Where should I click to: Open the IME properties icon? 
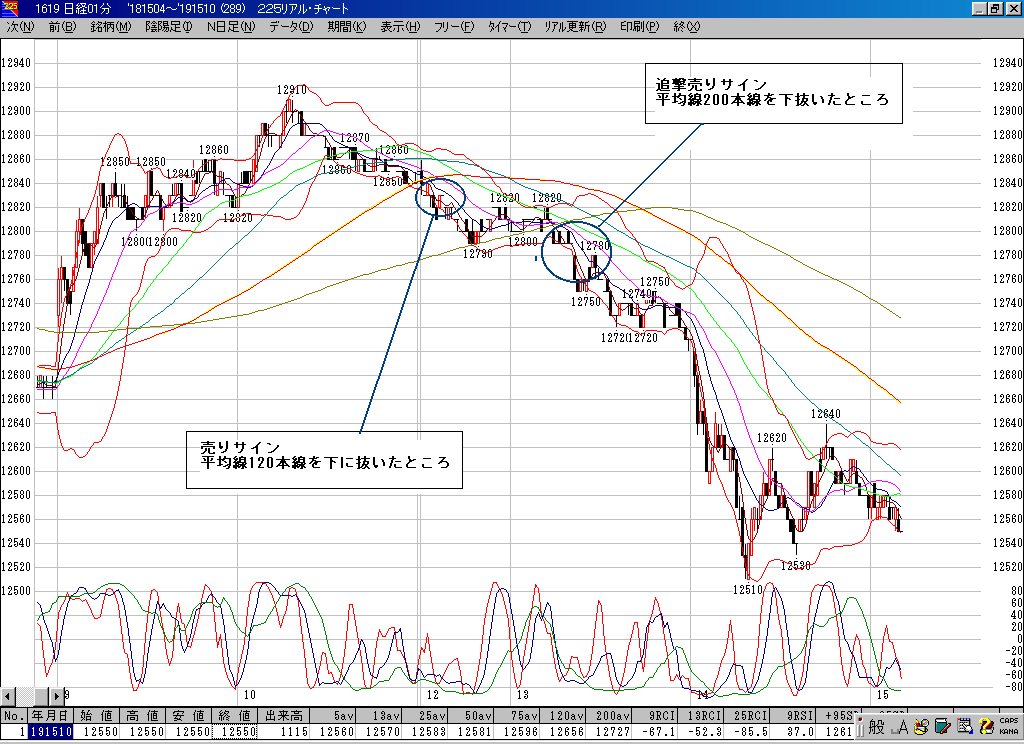point(963,727)
